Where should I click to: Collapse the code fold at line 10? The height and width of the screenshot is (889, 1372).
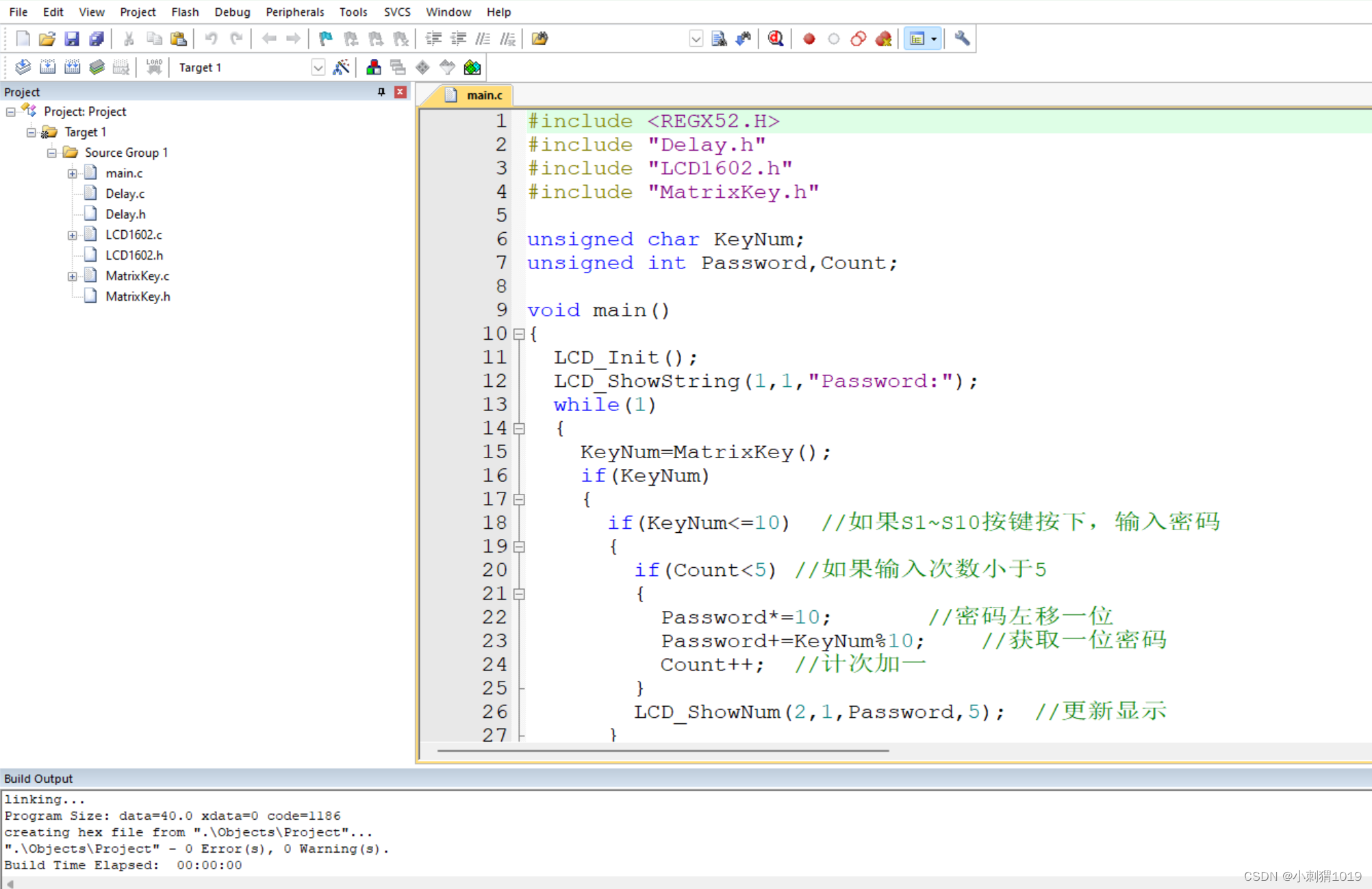pos(519,334)
